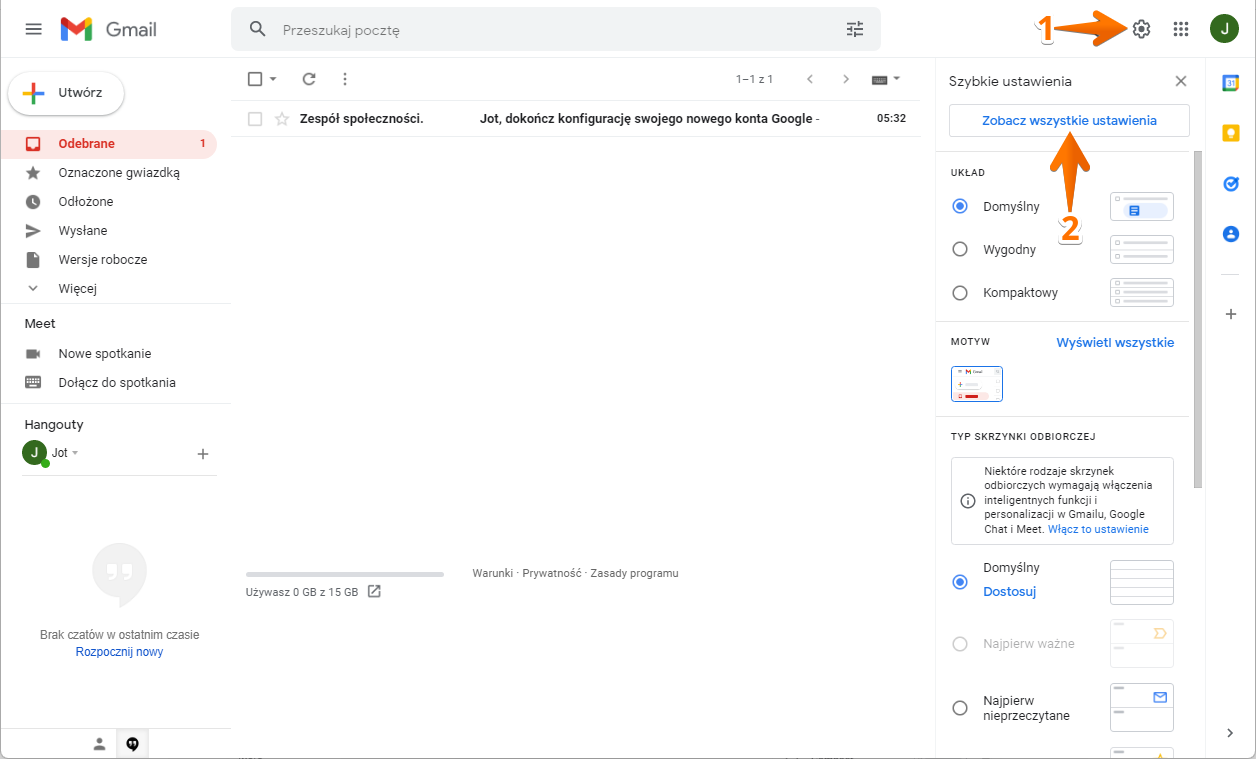
Task: Click the storage usage progress bar
Action: pyautogui.click(x=344, y=573)
